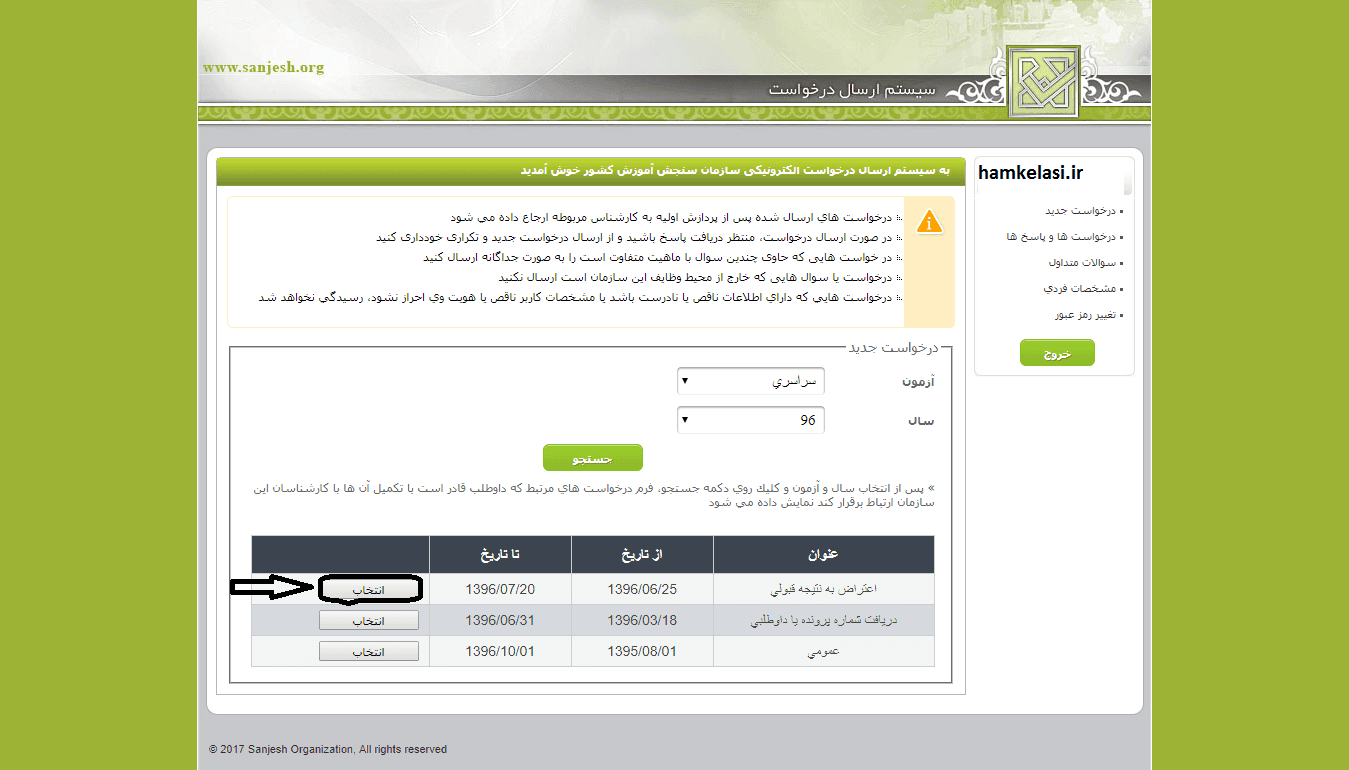This screenshot has height=770, width=1349.
Task: Open the سال dropdown showing 96
Action: 751,420
